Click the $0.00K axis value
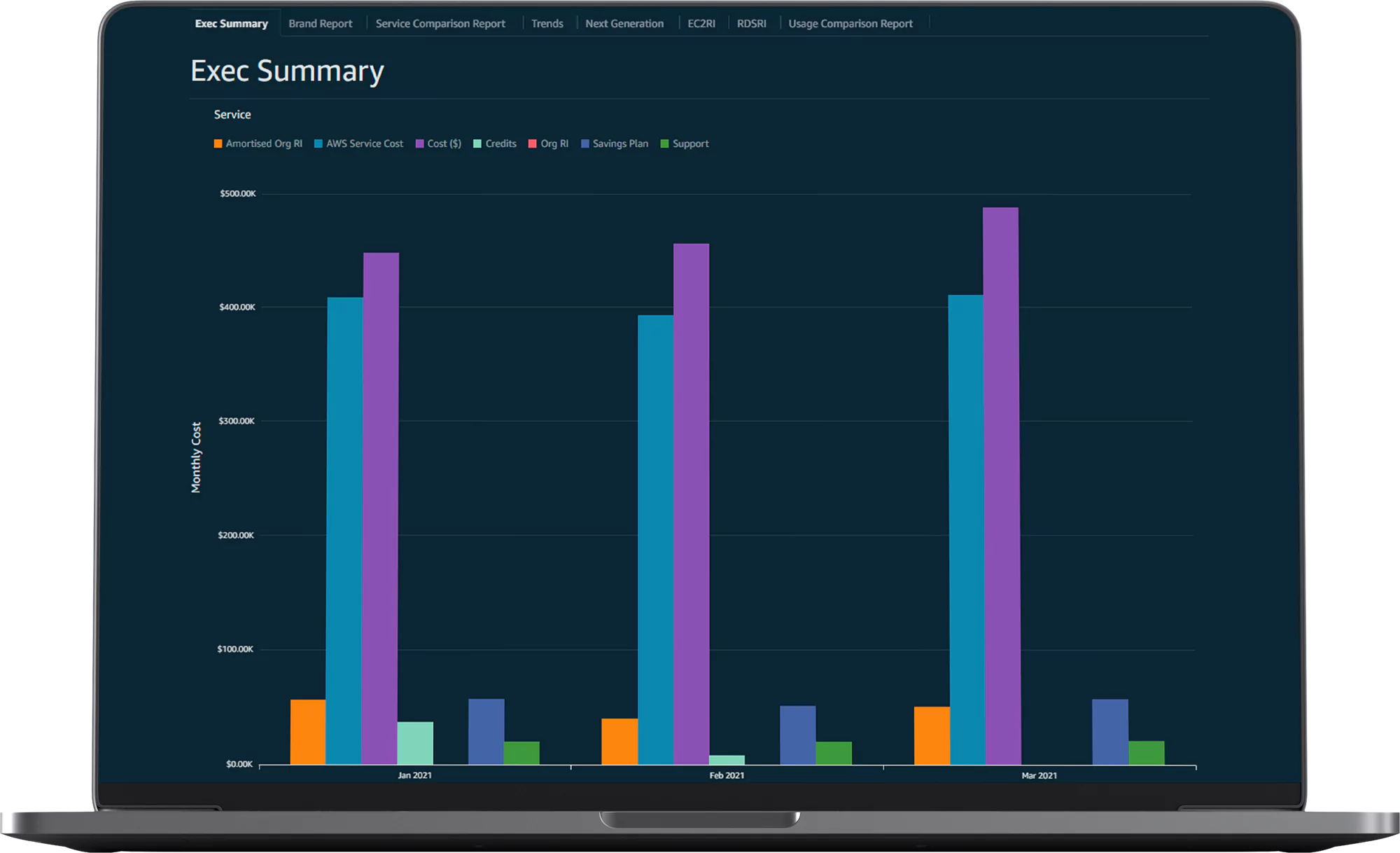Screen dimensions: 1400x853 click(239, 764)
